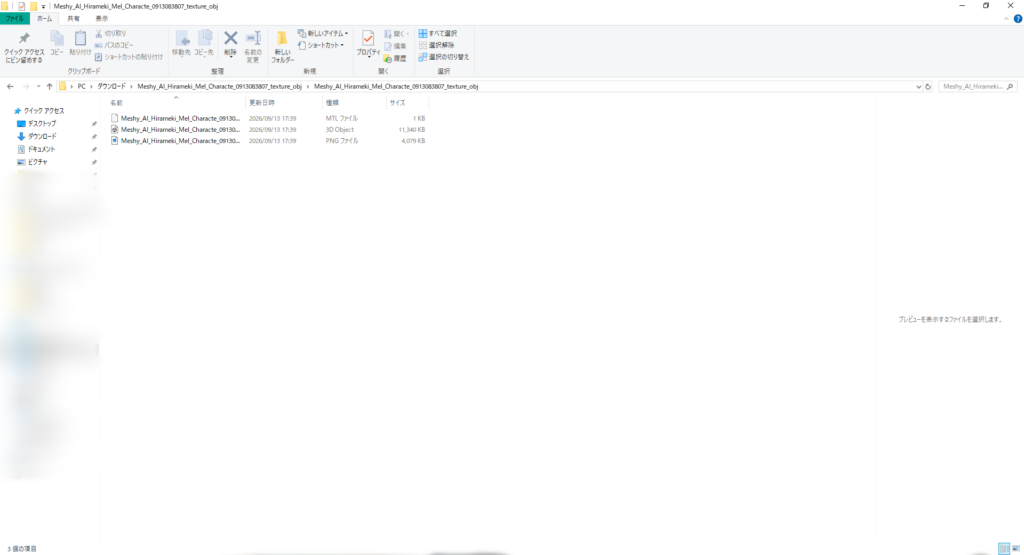Open 新しいアイテム (New item) dropdown

(323, 33)
